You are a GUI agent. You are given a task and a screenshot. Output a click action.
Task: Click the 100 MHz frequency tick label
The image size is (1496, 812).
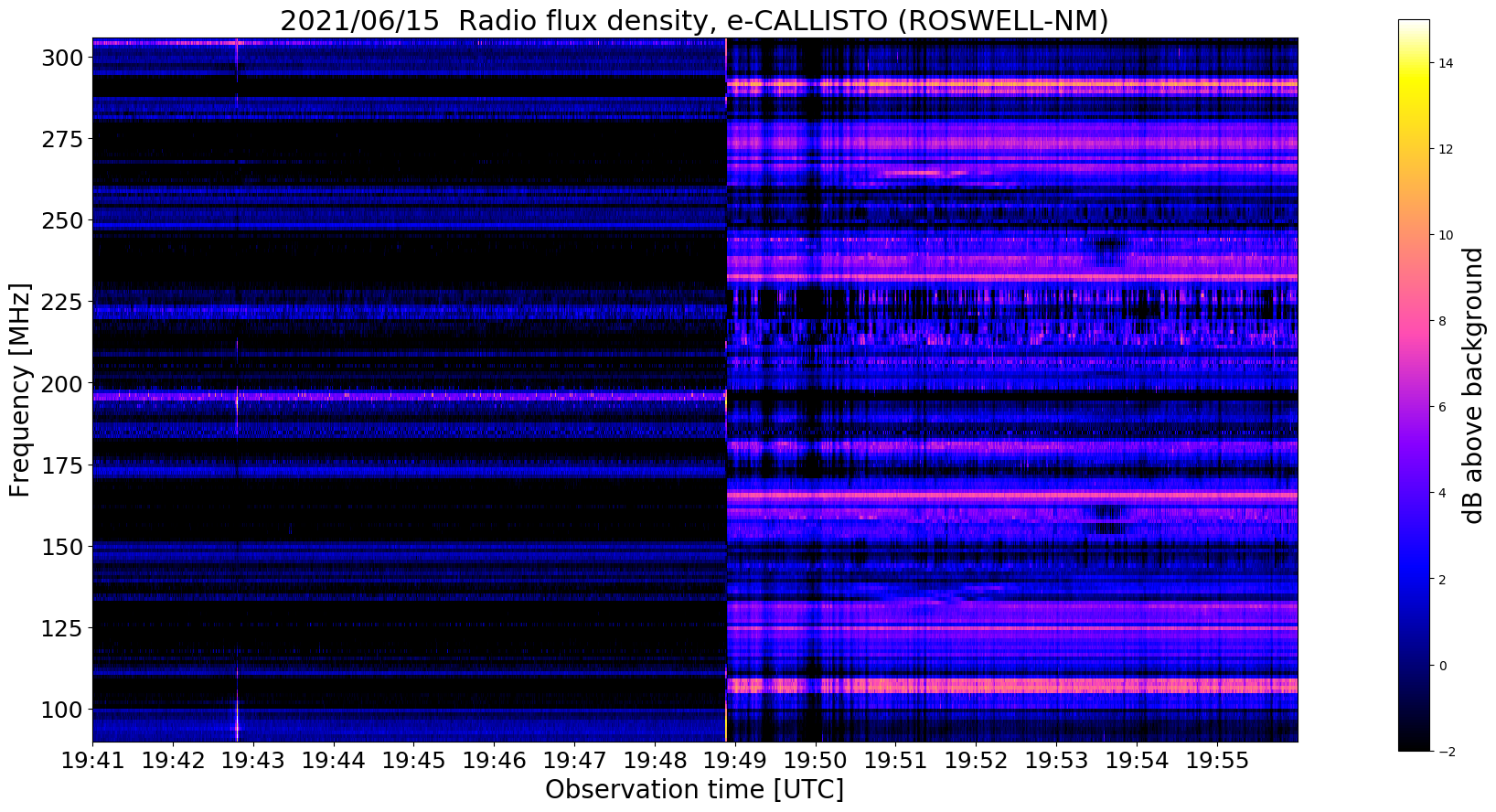(61, 710)
